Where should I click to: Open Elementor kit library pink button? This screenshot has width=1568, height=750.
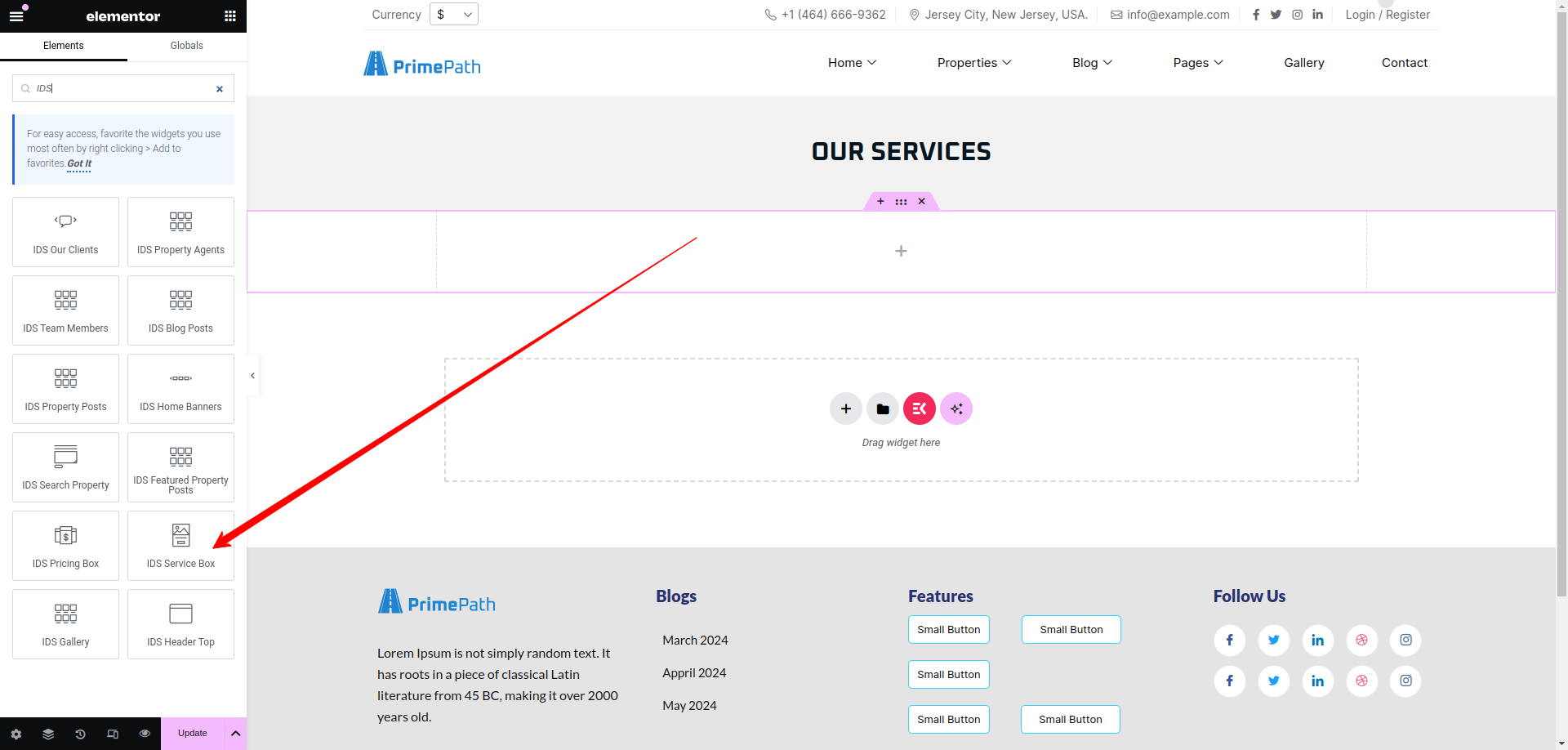click(x=920, y=408)
